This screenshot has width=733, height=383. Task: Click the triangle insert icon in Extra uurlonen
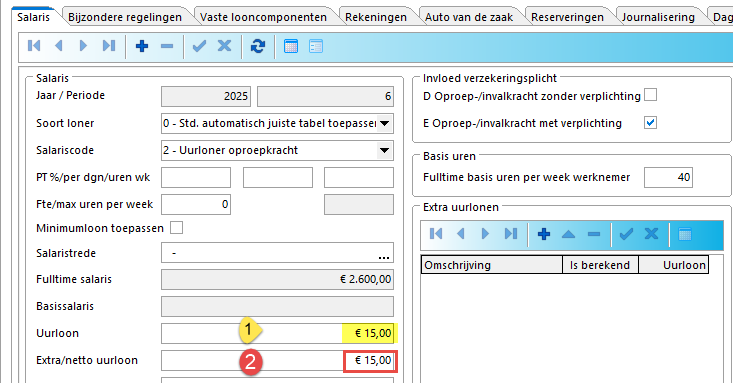[x=568, y=234]
